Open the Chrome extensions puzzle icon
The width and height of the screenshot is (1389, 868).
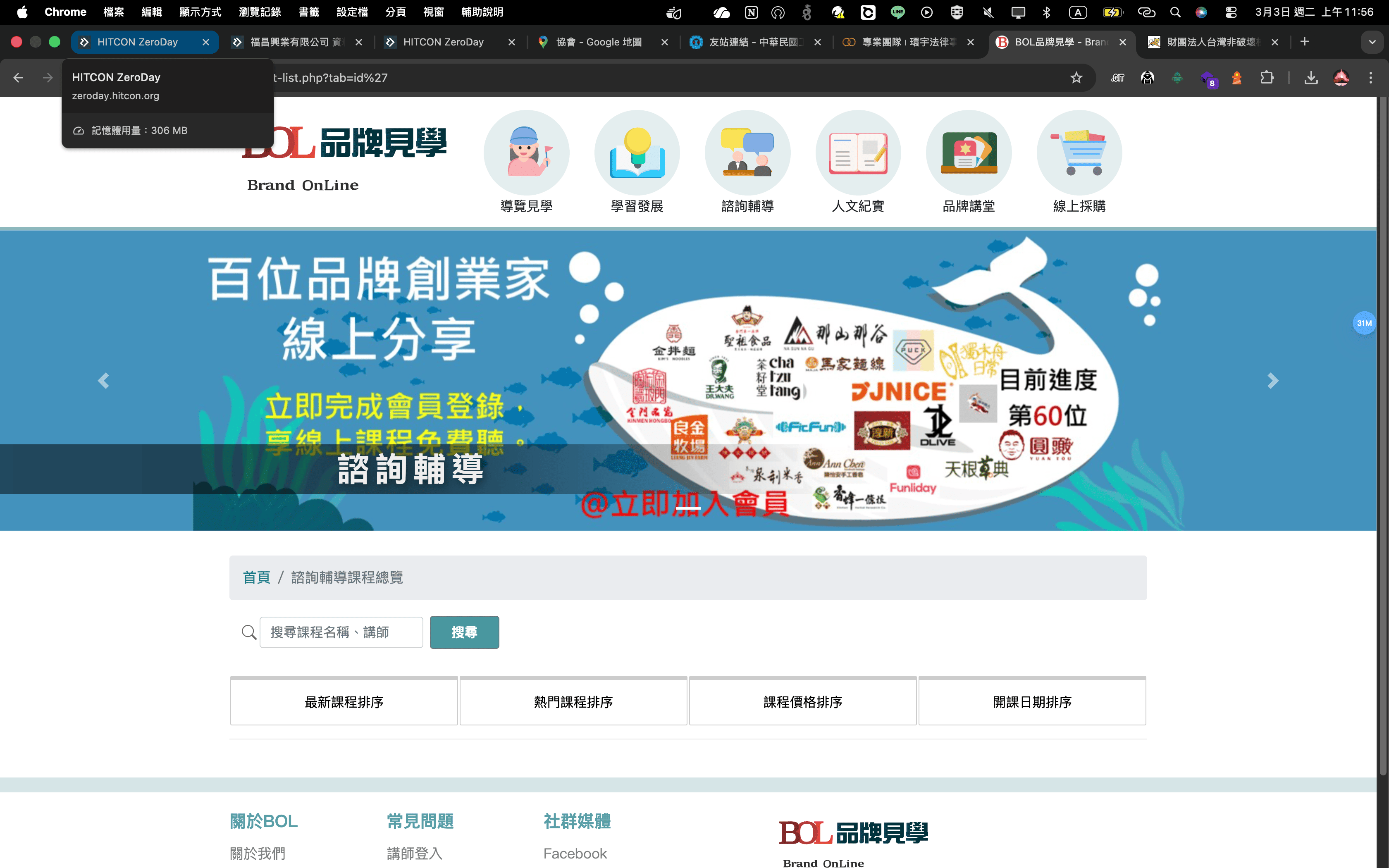[1267, 78]
